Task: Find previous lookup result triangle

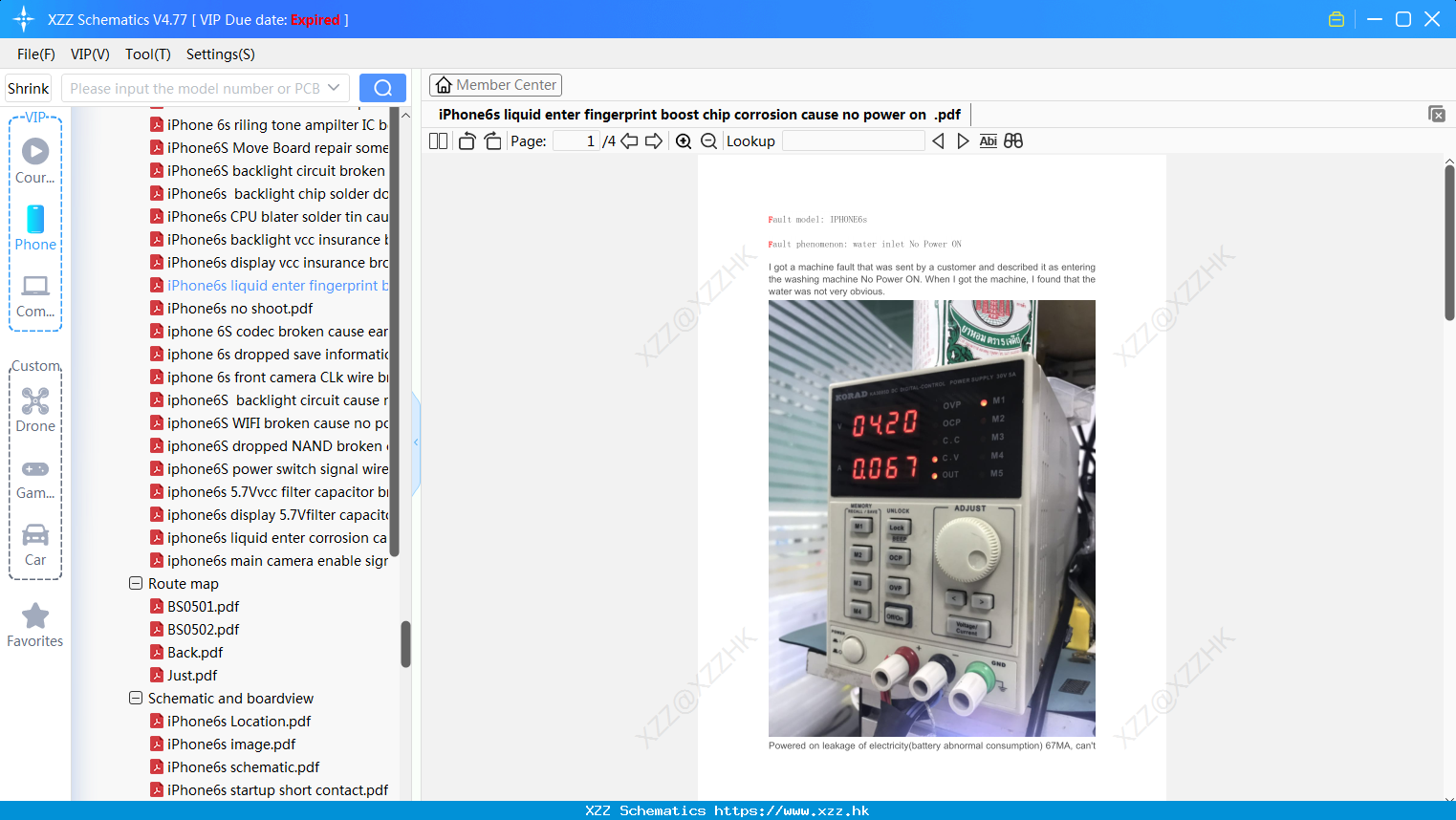Action: (938, 141)
